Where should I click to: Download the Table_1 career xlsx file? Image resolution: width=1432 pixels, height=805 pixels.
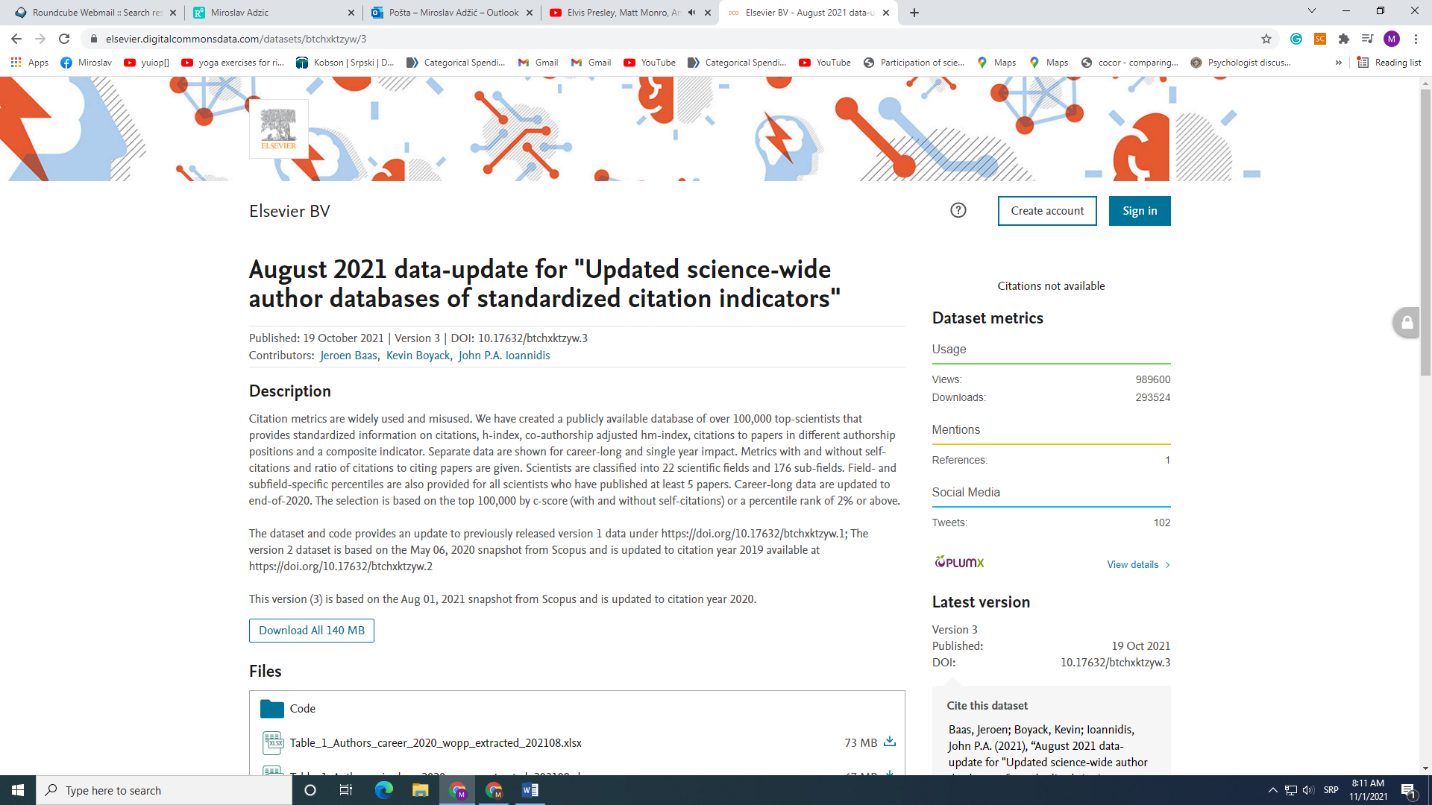point(889,742)
